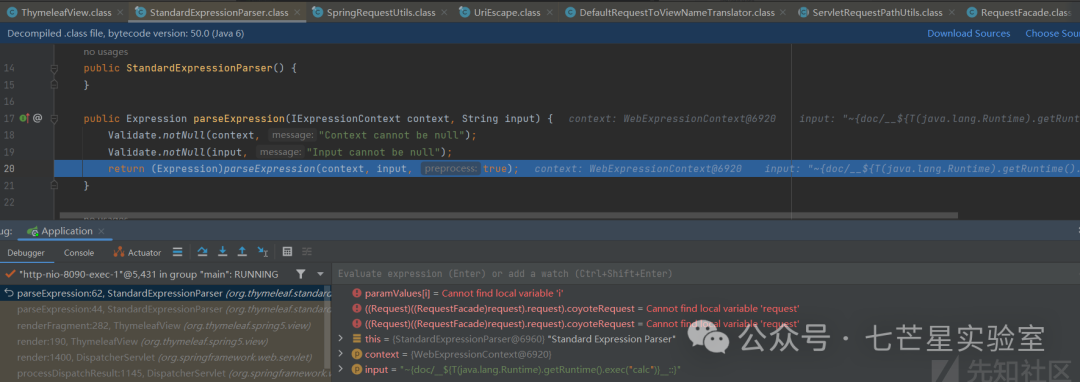Click the Run to Cursor icon
This screenshot has width=1080, height=382.
click(x=262, y=252)
